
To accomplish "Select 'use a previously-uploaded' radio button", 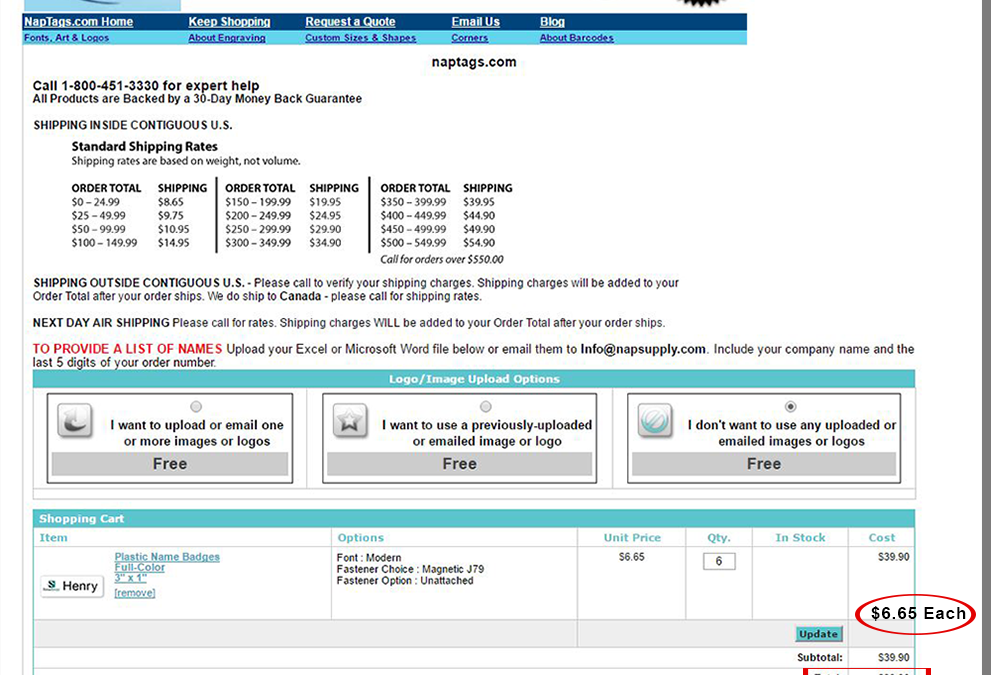I will pos(486,407).
